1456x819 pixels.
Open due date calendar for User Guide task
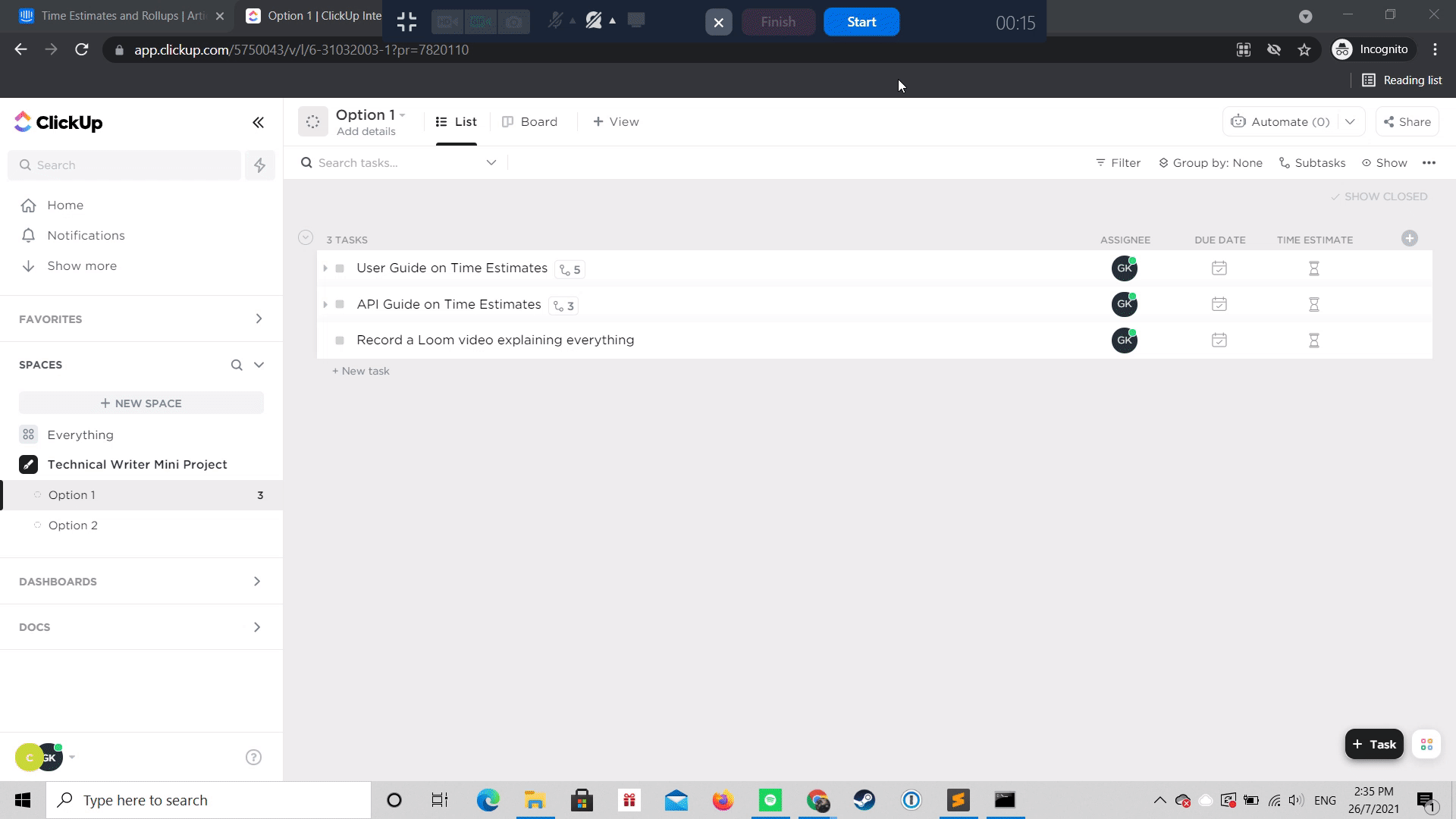pos(1219,268)
